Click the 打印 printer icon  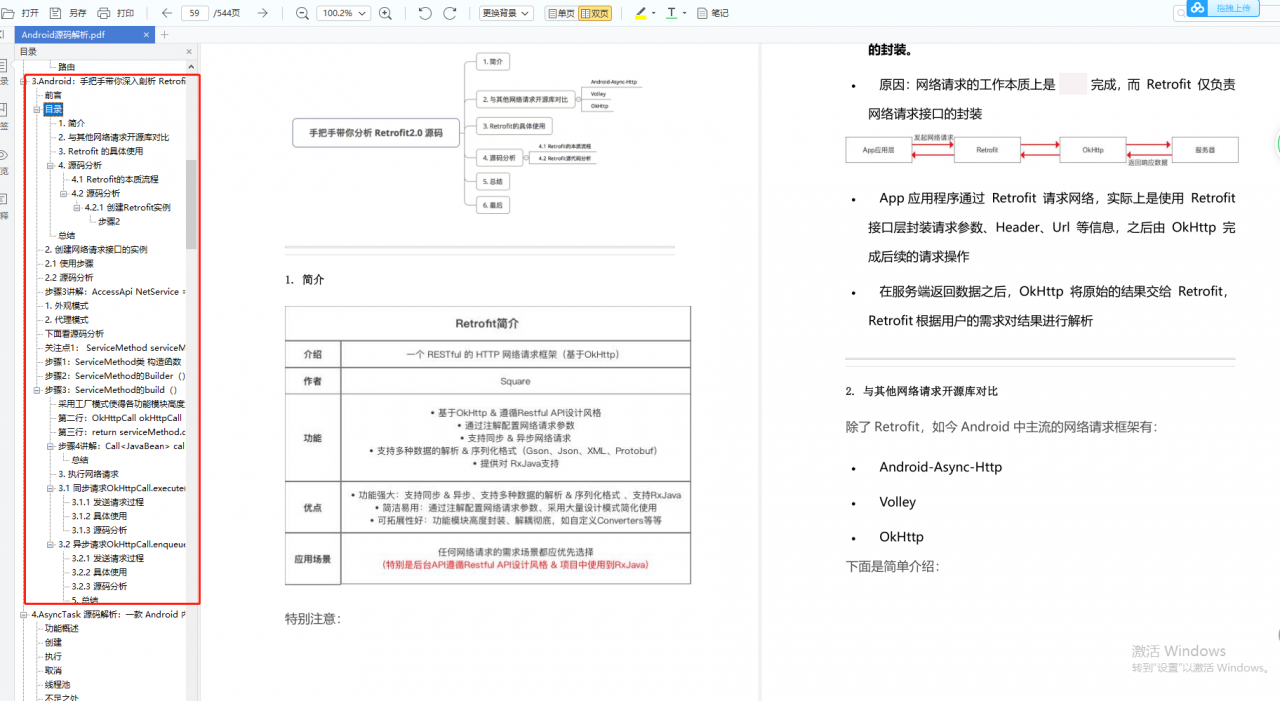(x=104, y=13)
